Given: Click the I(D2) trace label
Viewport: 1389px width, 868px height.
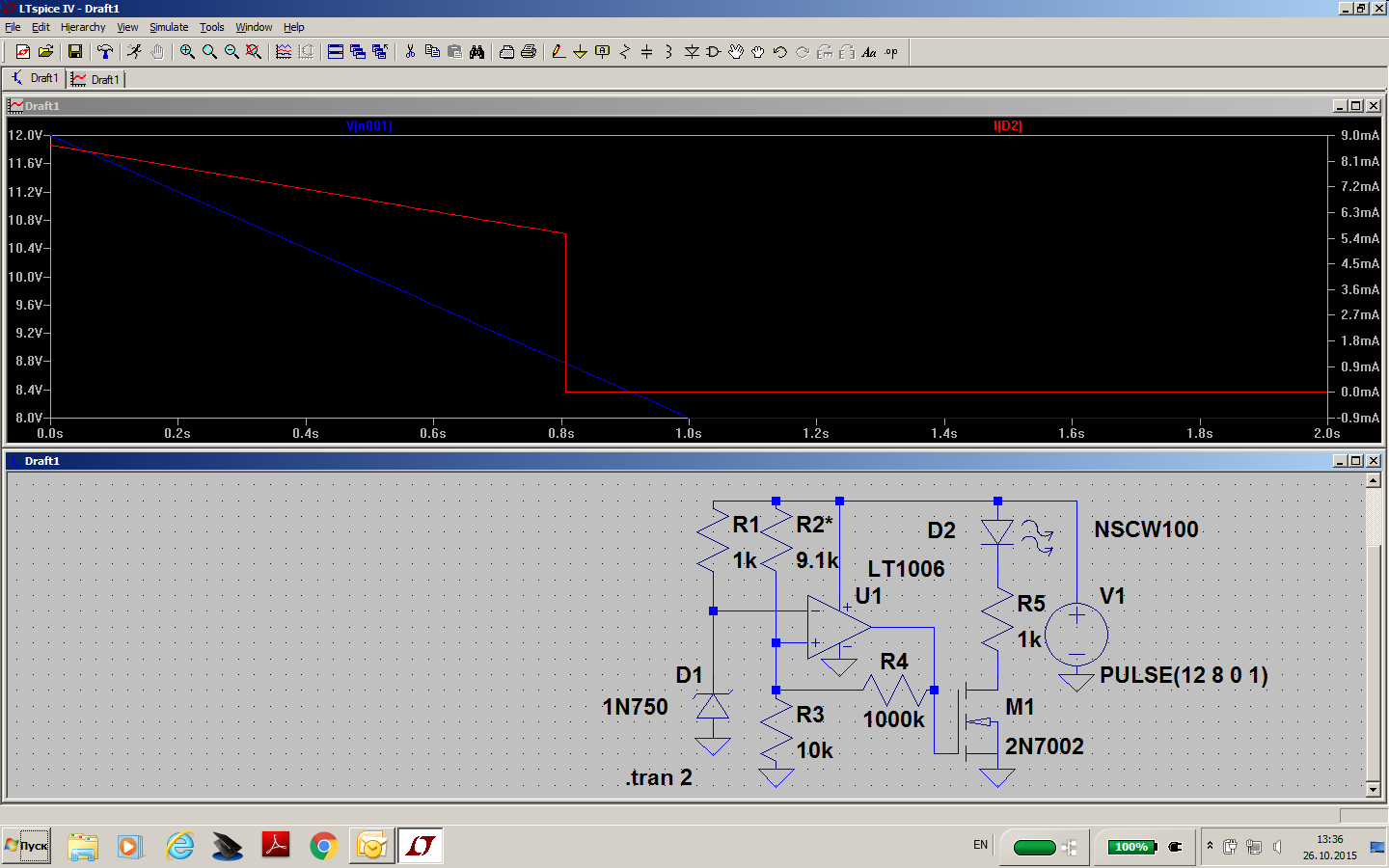Looking at the screenshot, I should click(x=1008, y=126).
